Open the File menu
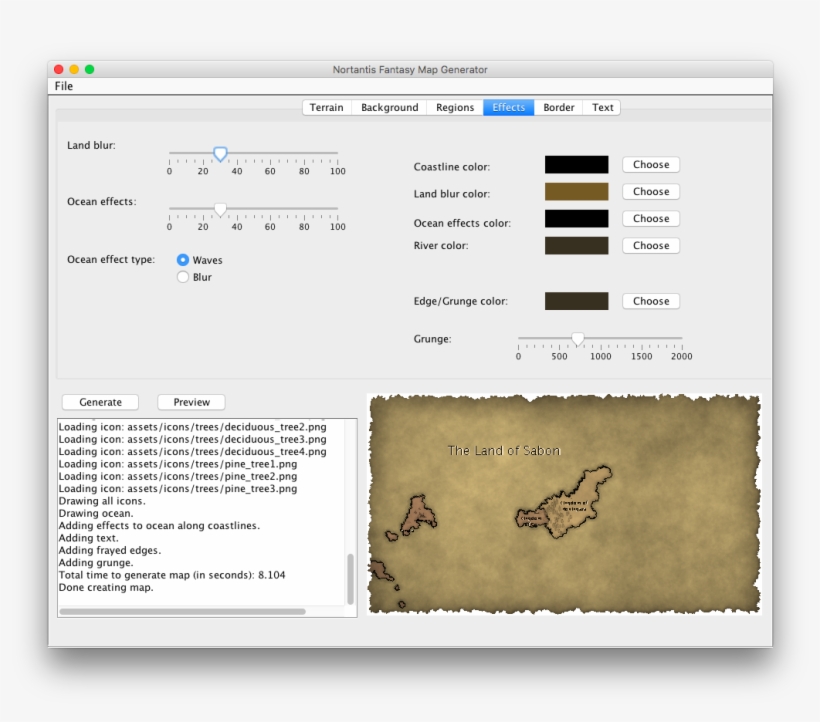Image resolution: width=820 pixels, height=722 pixels. point(64,86)
